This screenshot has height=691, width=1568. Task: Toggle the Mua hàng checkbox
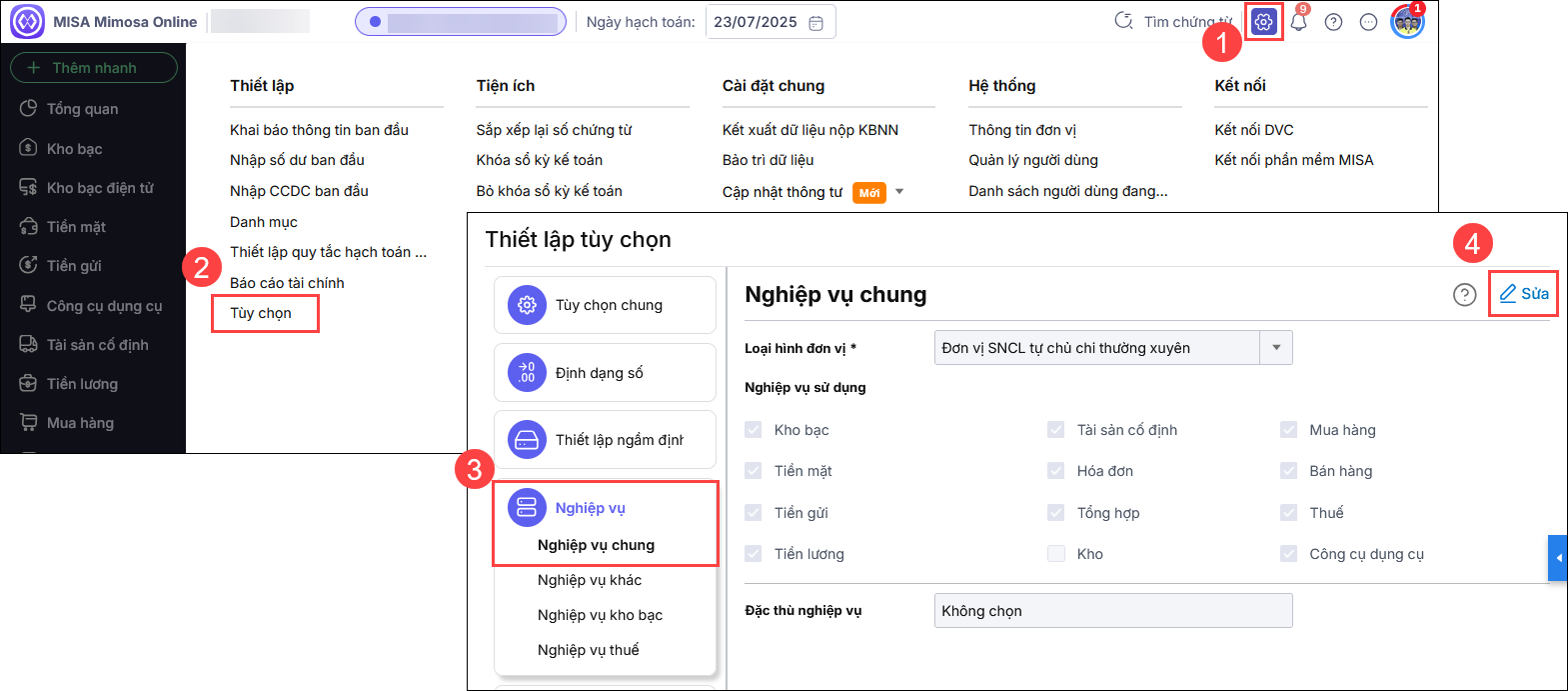point(1288,430)
